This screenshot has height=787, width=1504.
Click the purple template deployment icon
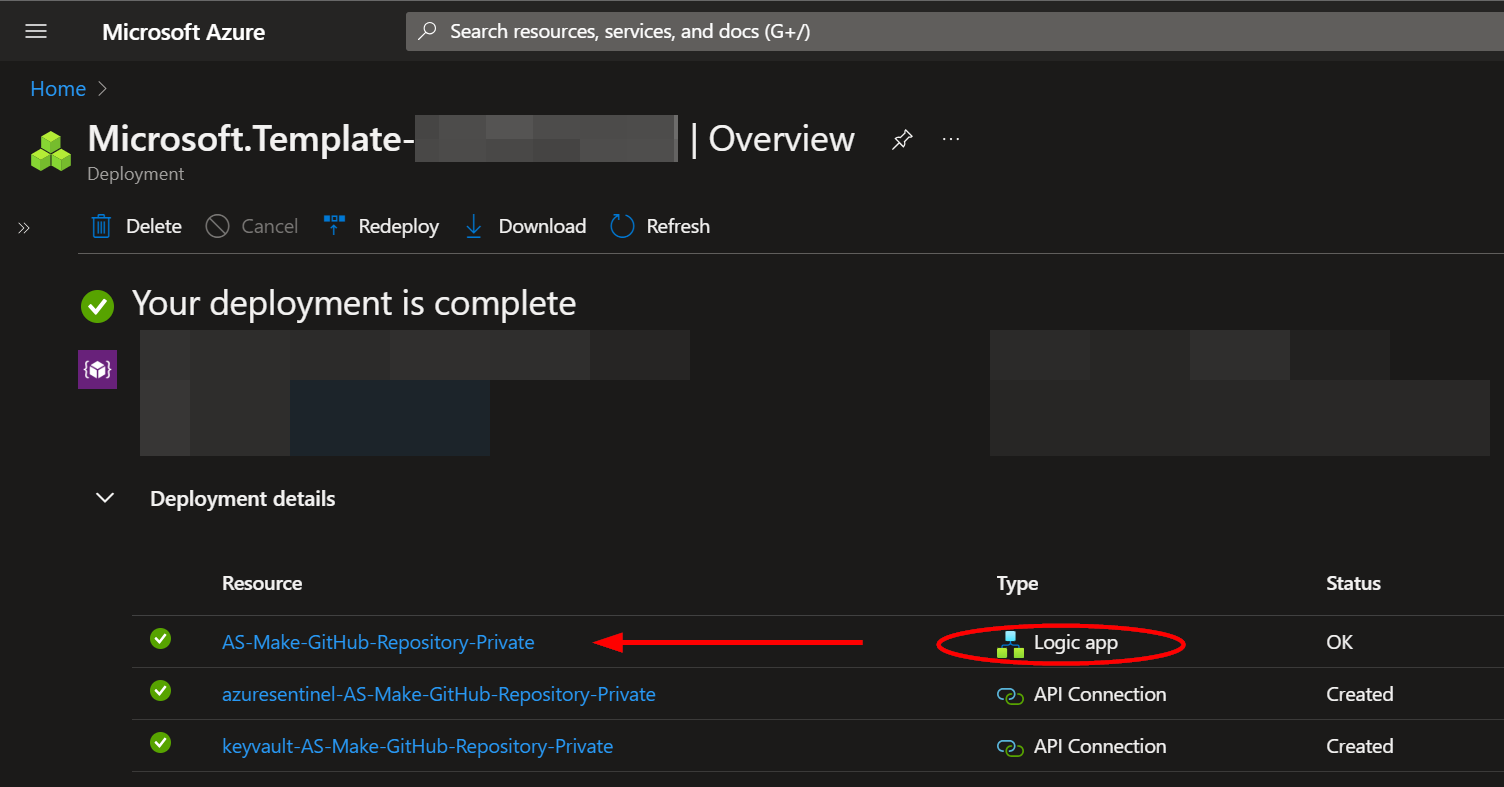pyautogui.click(x=97, y=369)
